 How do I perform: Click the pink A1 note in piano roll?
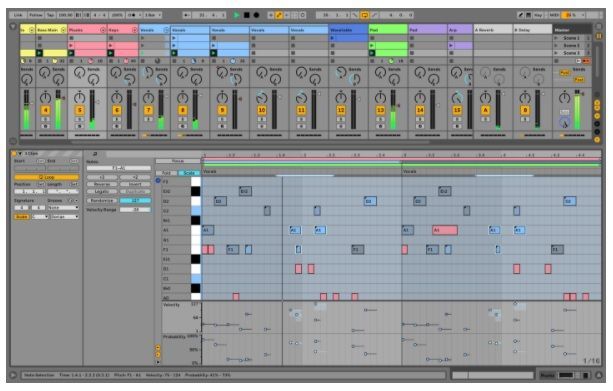click(x=445, y=230)
